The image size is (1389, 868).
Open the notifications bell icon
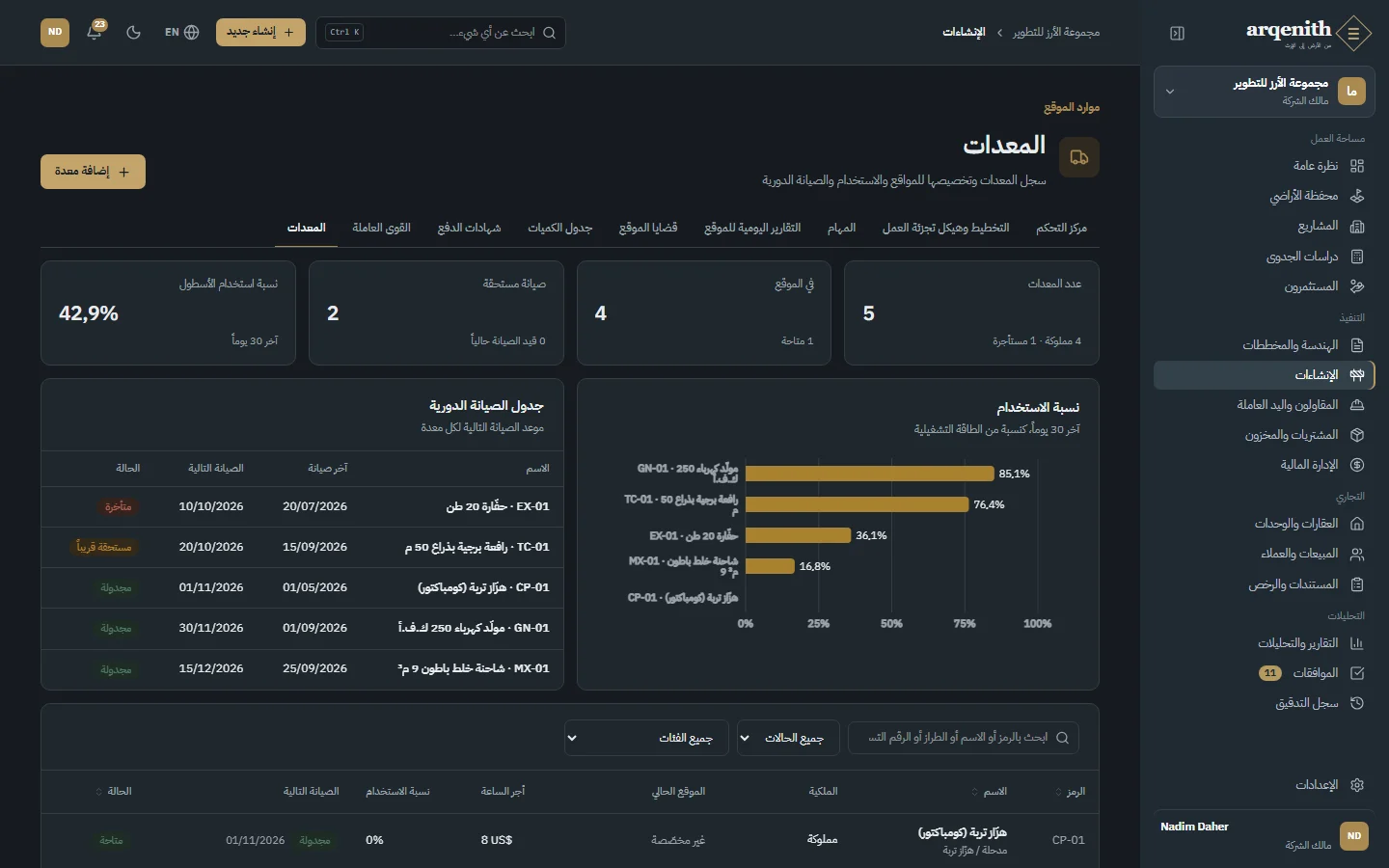[x=95, y=32]
